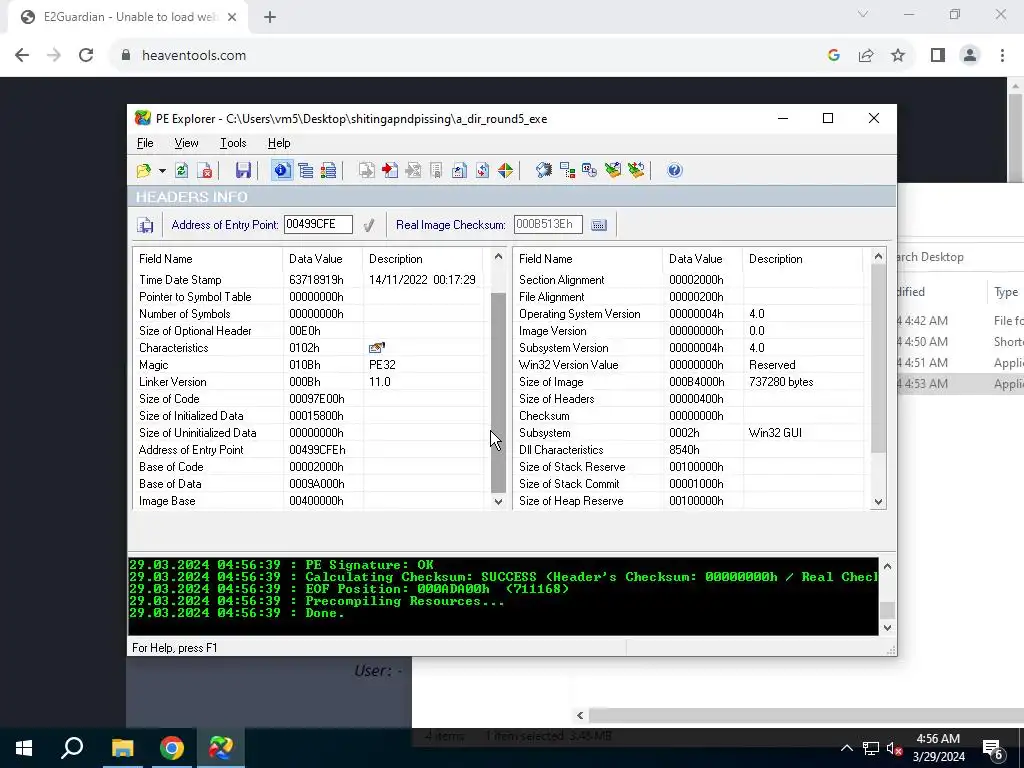This screenshot has height=768, width=1024.
Task: Click the save headers info icon left of Entry Point
Action: (145, 225)
